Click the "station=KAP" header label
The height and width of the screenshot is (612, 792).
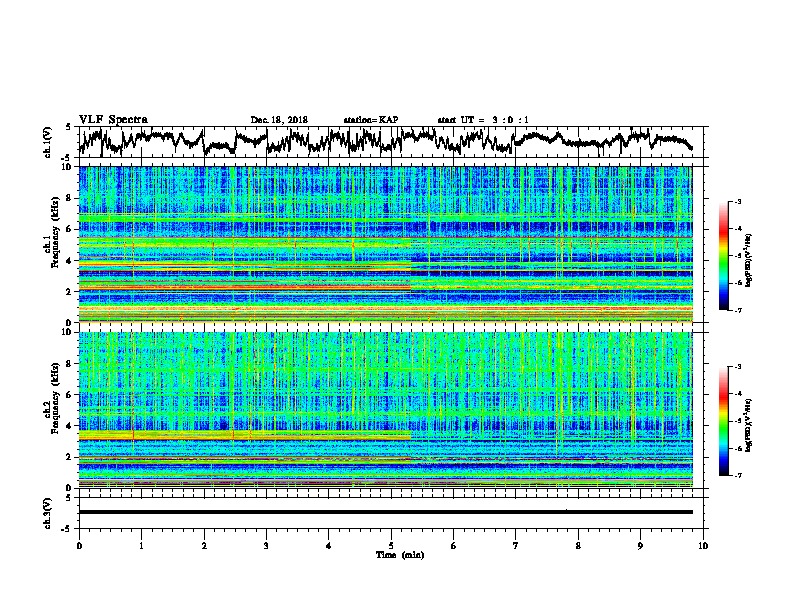[370, 120]
